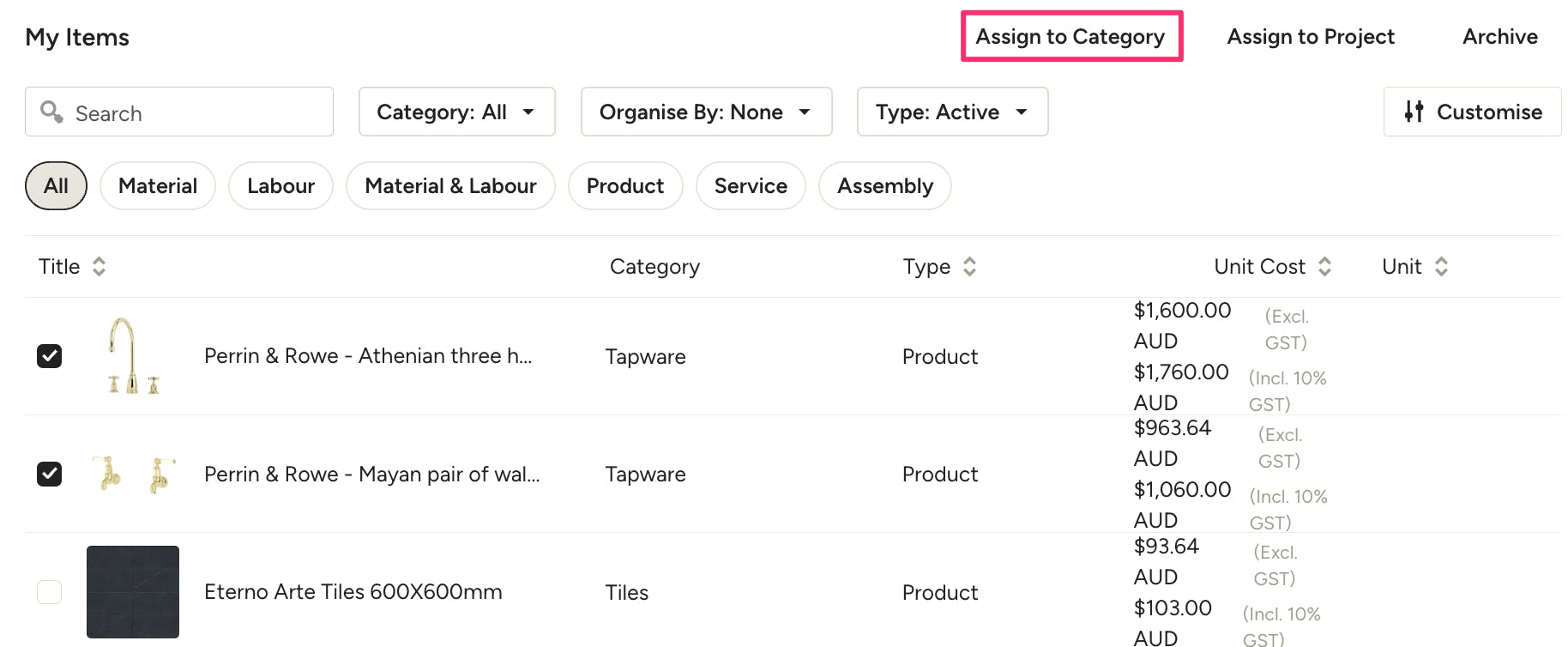
Task: Open the Type: Active dropdown
Action: tap(953, 112)
